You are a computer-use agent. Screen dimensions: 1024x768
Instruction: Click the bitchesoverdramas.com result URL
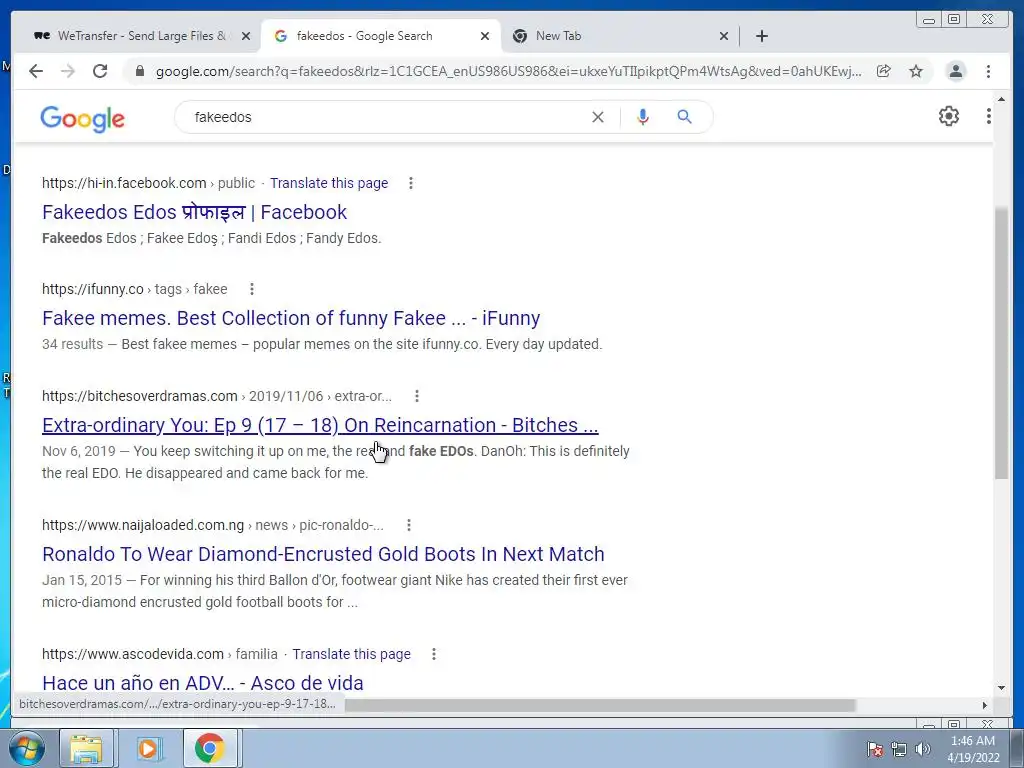coord(217,396)
